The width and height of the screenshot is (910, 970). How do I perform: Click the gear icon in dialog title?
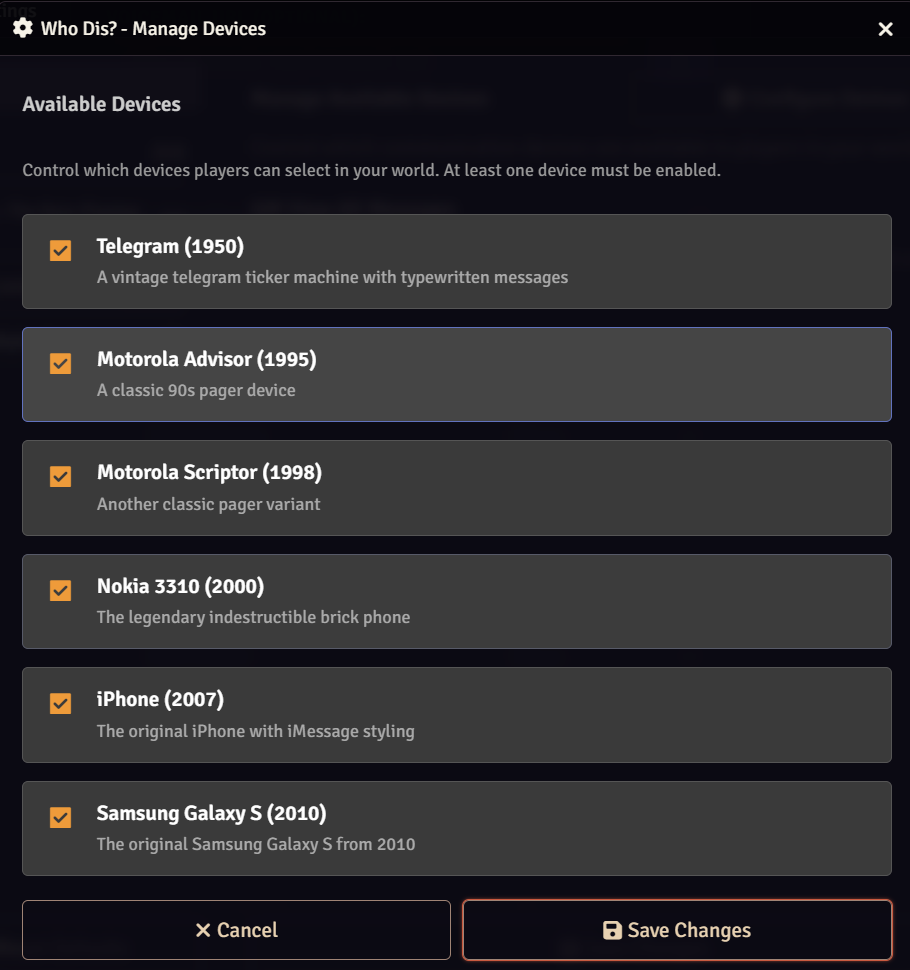pyautogui.click(x=23, y=28)
